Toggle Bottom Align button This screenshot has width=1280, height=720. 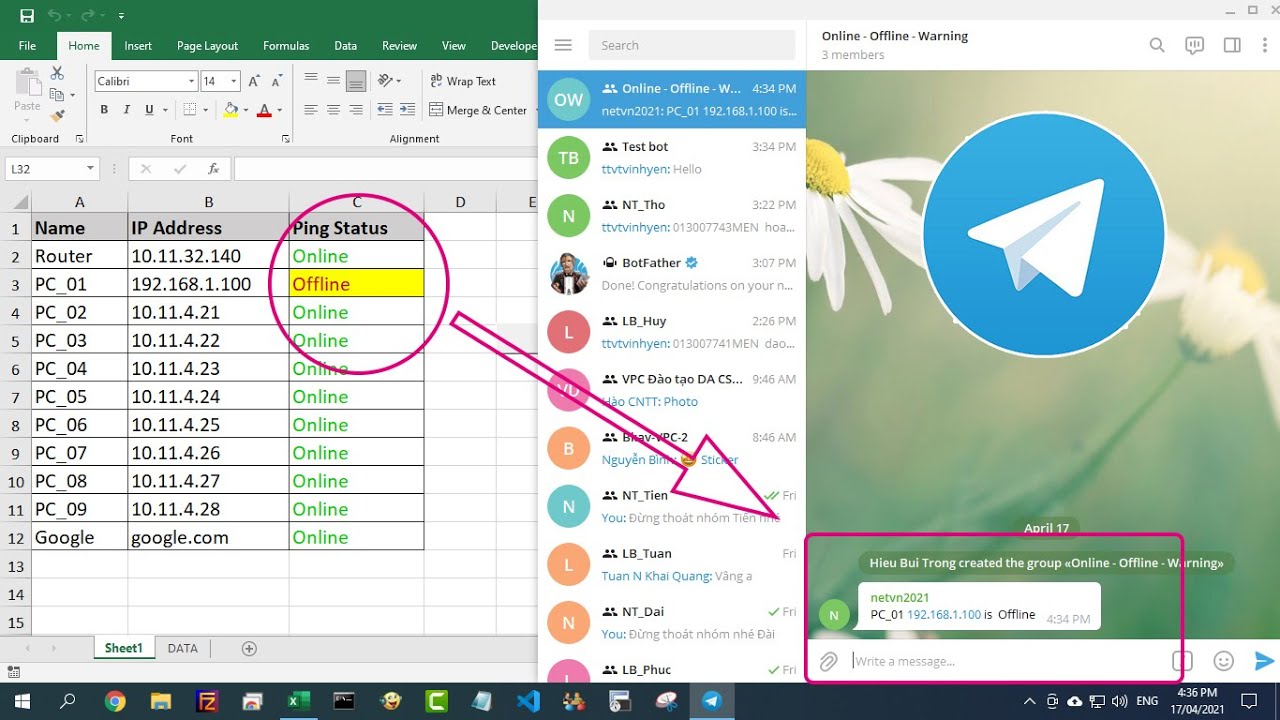pos(356,81)
